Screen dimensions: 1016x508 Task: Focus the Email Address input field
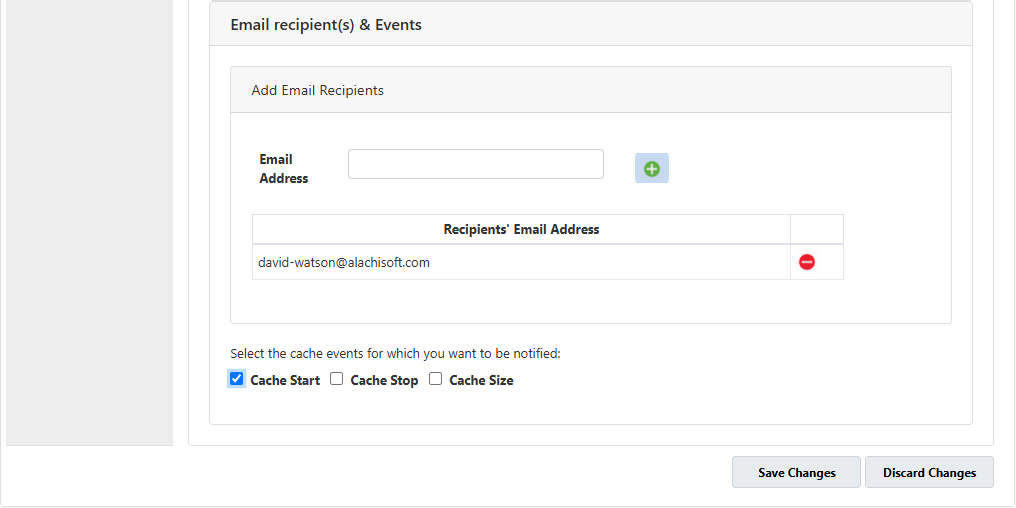click(x=476, y=165)
